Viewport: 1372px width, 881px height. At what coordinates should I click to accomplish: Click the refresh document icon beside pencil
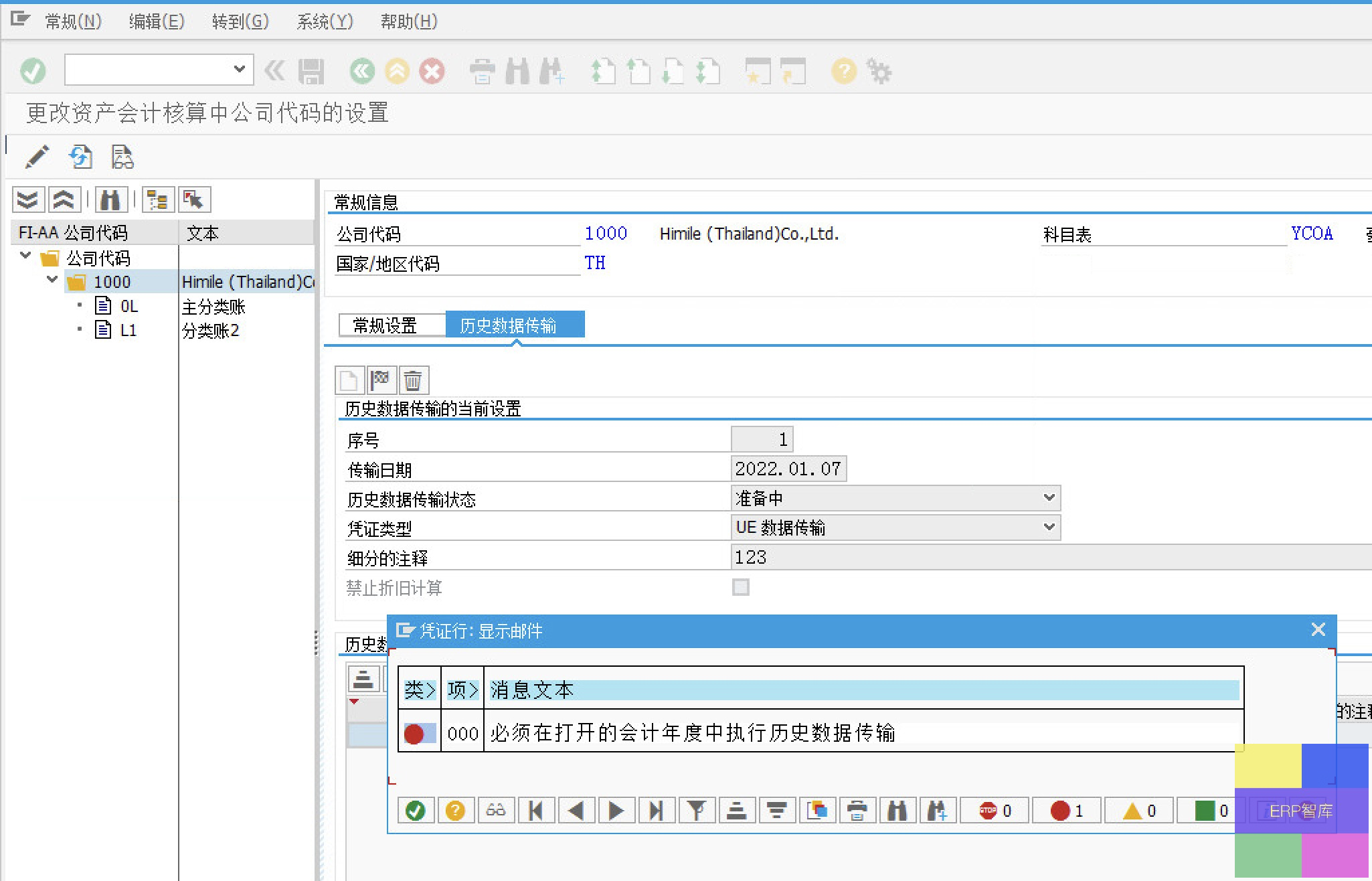click(80, 157)
